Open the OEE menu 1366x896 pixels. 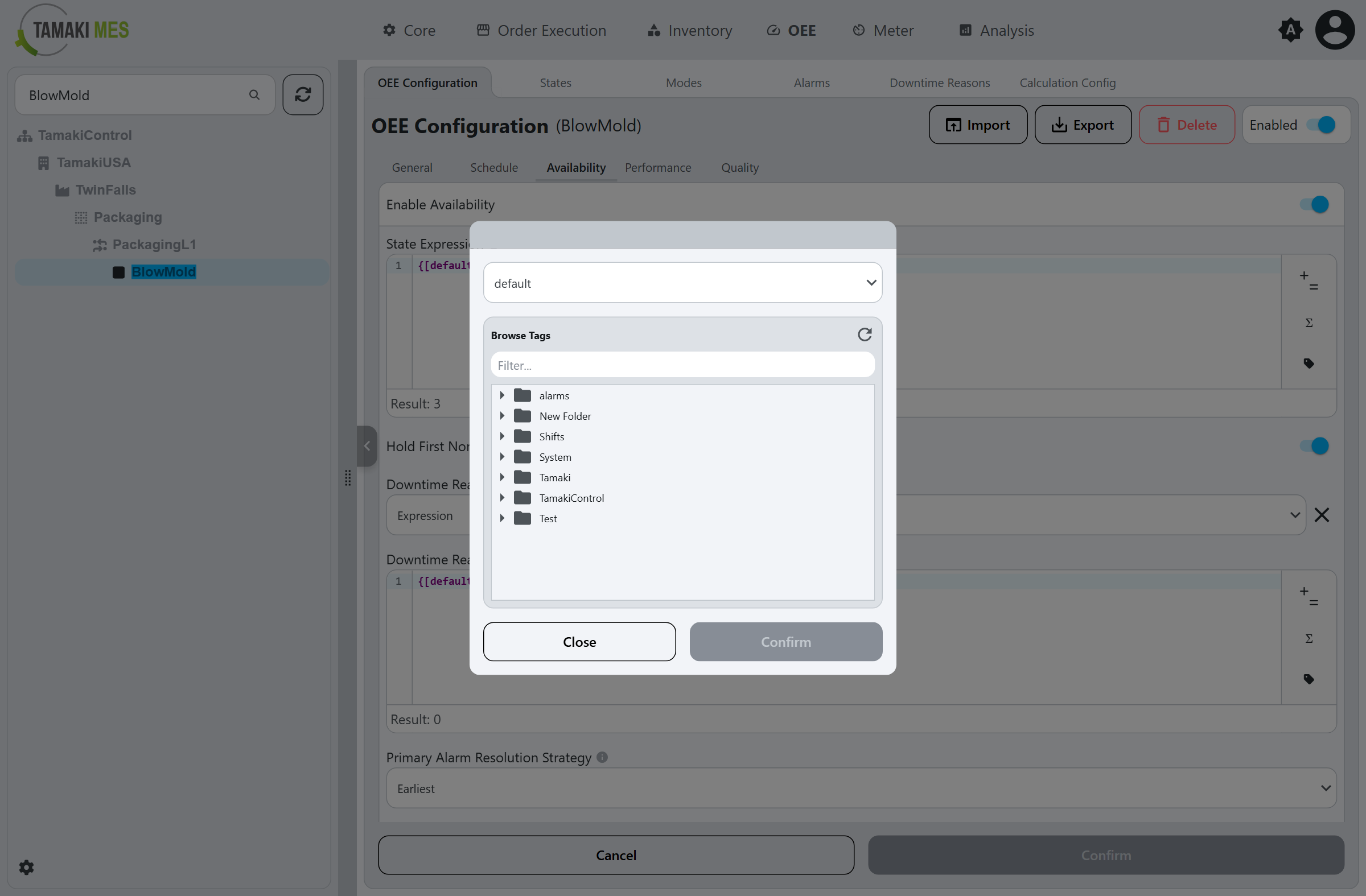pos(792,30)
